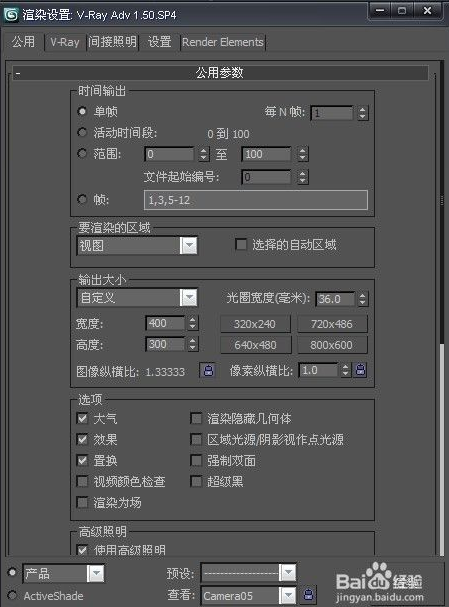Click the lock icon next to Camera05 view
This screenshot has width=449, height=607.
[x=308, y=595]
